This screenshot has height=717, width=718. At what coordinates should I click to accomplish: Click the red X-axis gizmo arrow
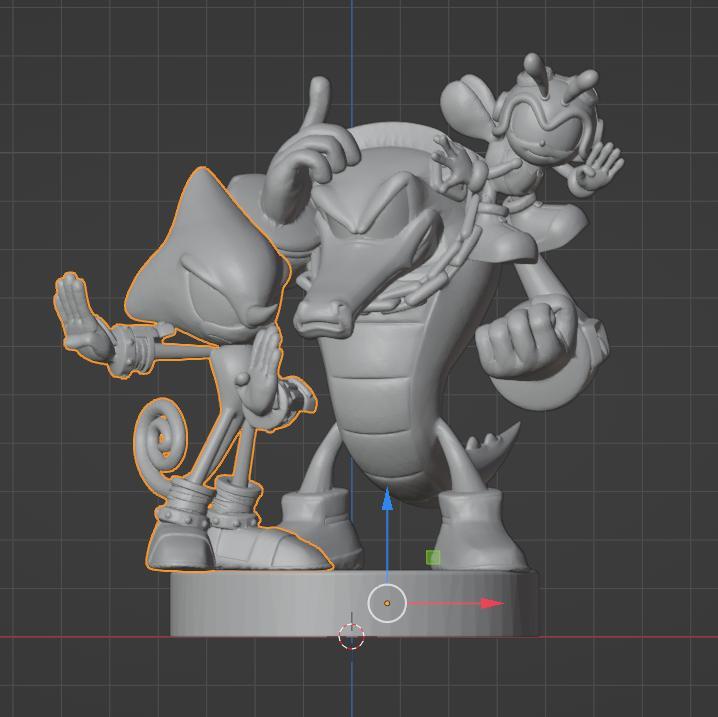(492, 603)
